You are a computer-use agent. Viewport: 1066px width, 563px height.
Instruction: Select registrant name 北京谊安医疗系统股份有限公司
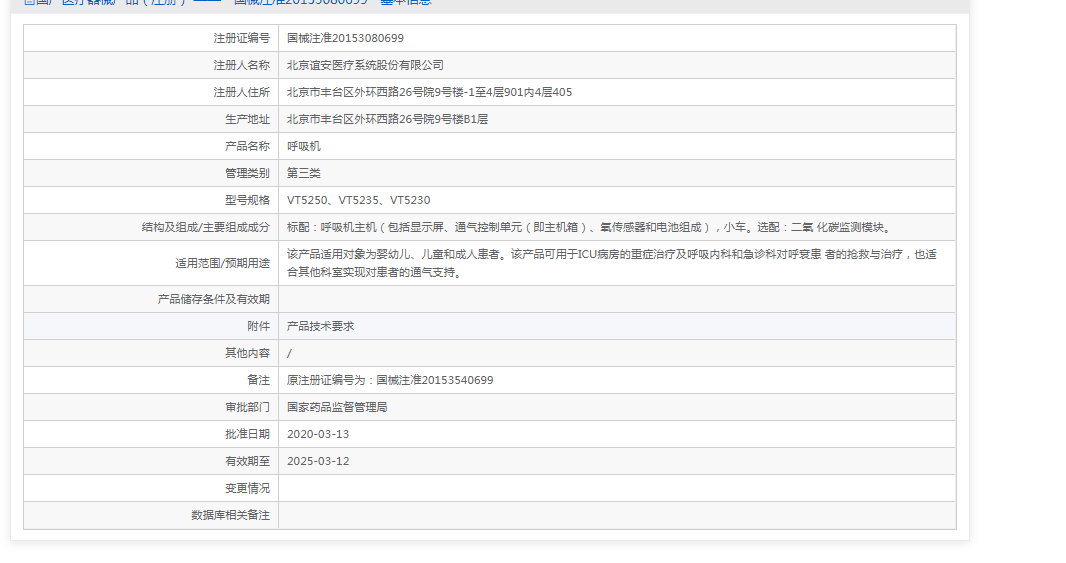click(365, 65)
